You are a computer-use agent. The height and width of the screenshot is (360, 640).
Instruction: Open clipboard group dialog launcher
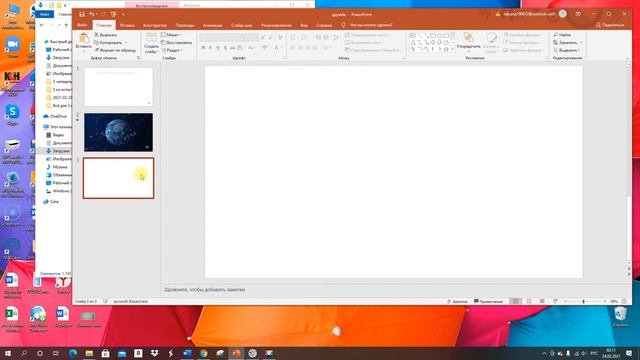(x=138, y=58)
